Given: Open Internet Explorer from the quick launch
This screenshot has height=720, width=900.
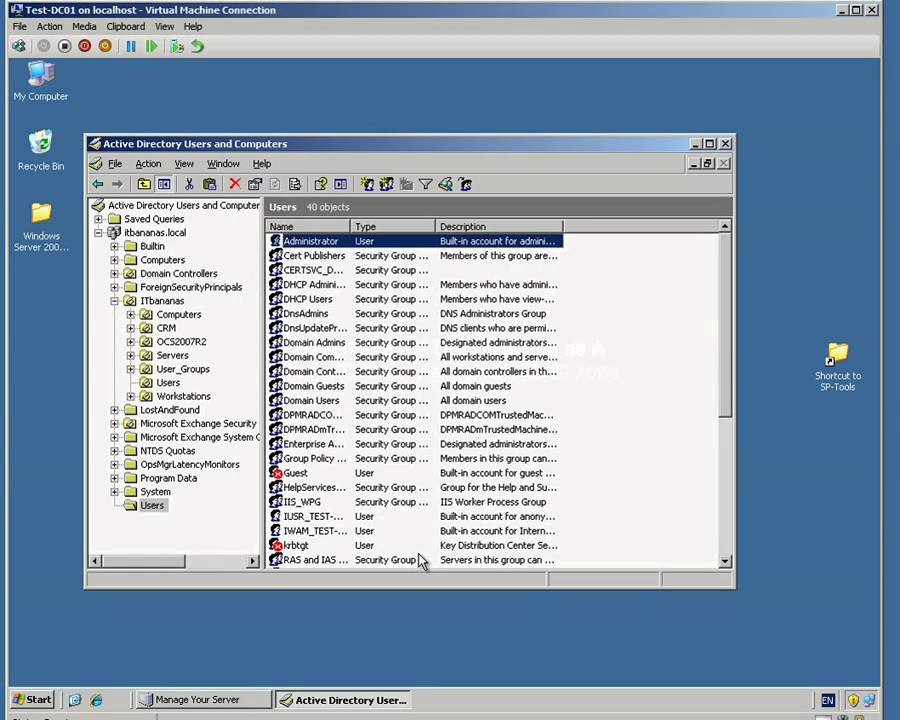Looking at the screenshot, I should tap(96, 699).
